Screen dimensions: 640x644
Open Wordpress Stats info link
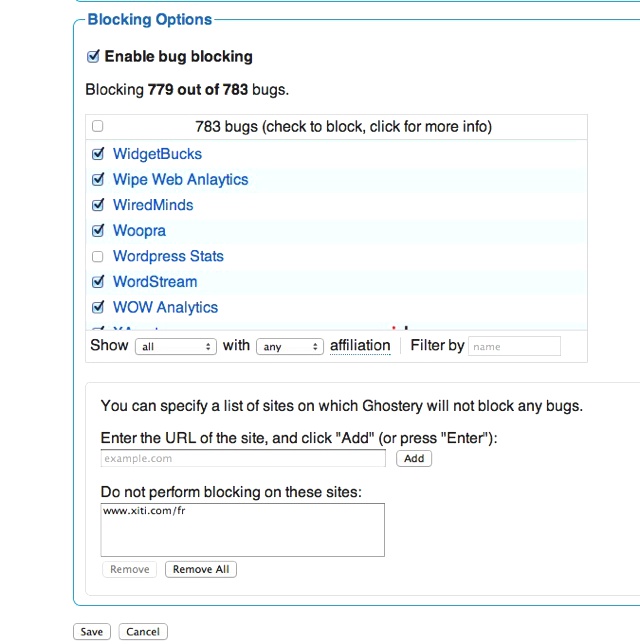(x=168, y=256)
